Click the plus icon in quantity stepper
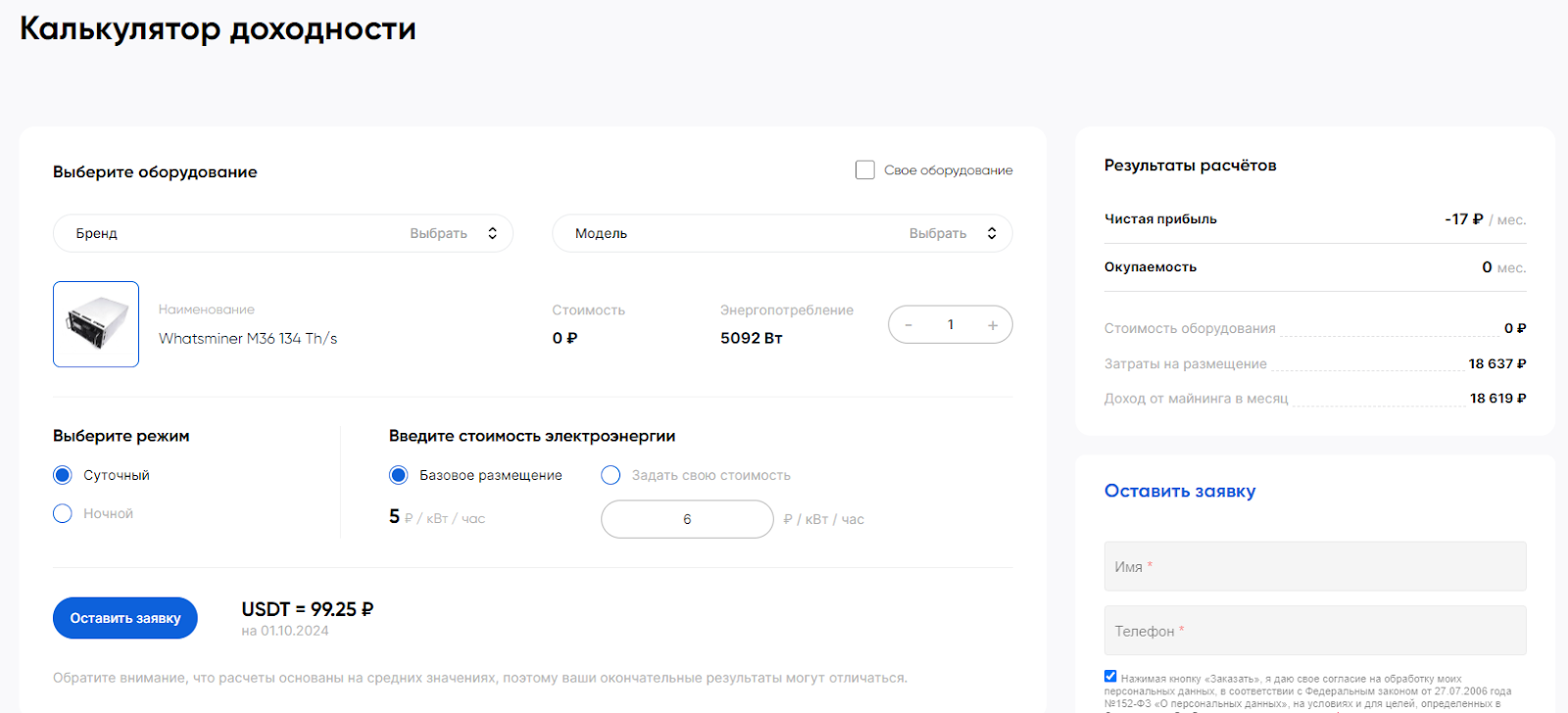 [x=993, y=325]
